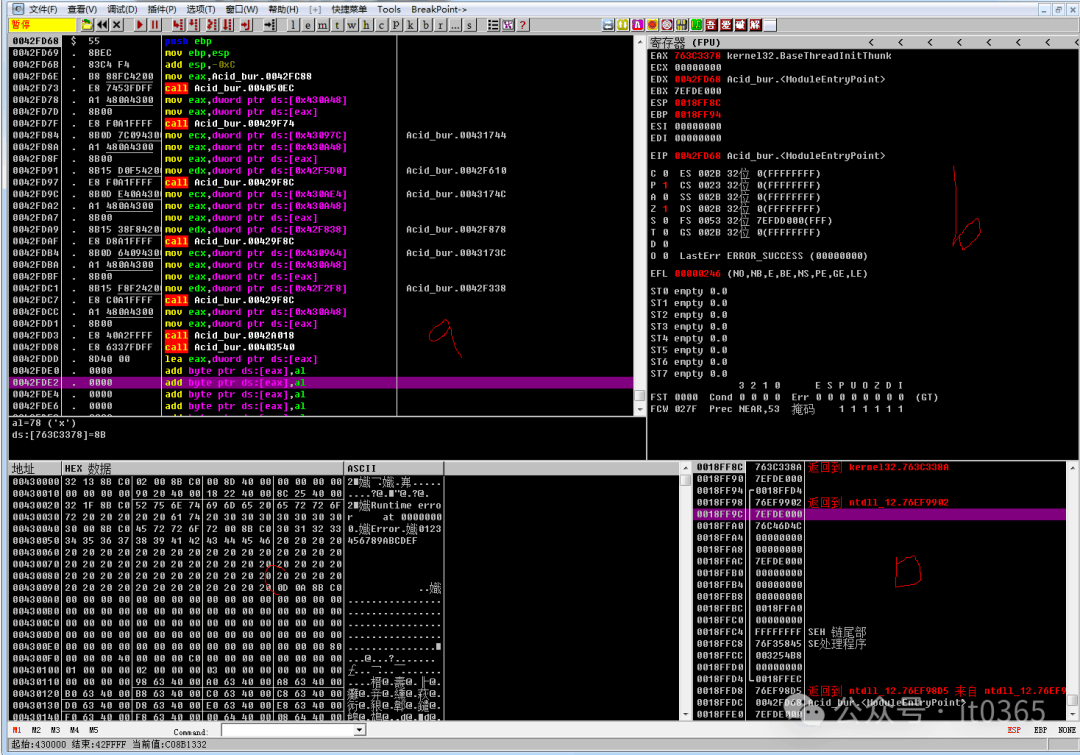Click the 地址 column header in dump
Image resolution: width=1080 pixels, height=755 pixels.
coord(22,468)
